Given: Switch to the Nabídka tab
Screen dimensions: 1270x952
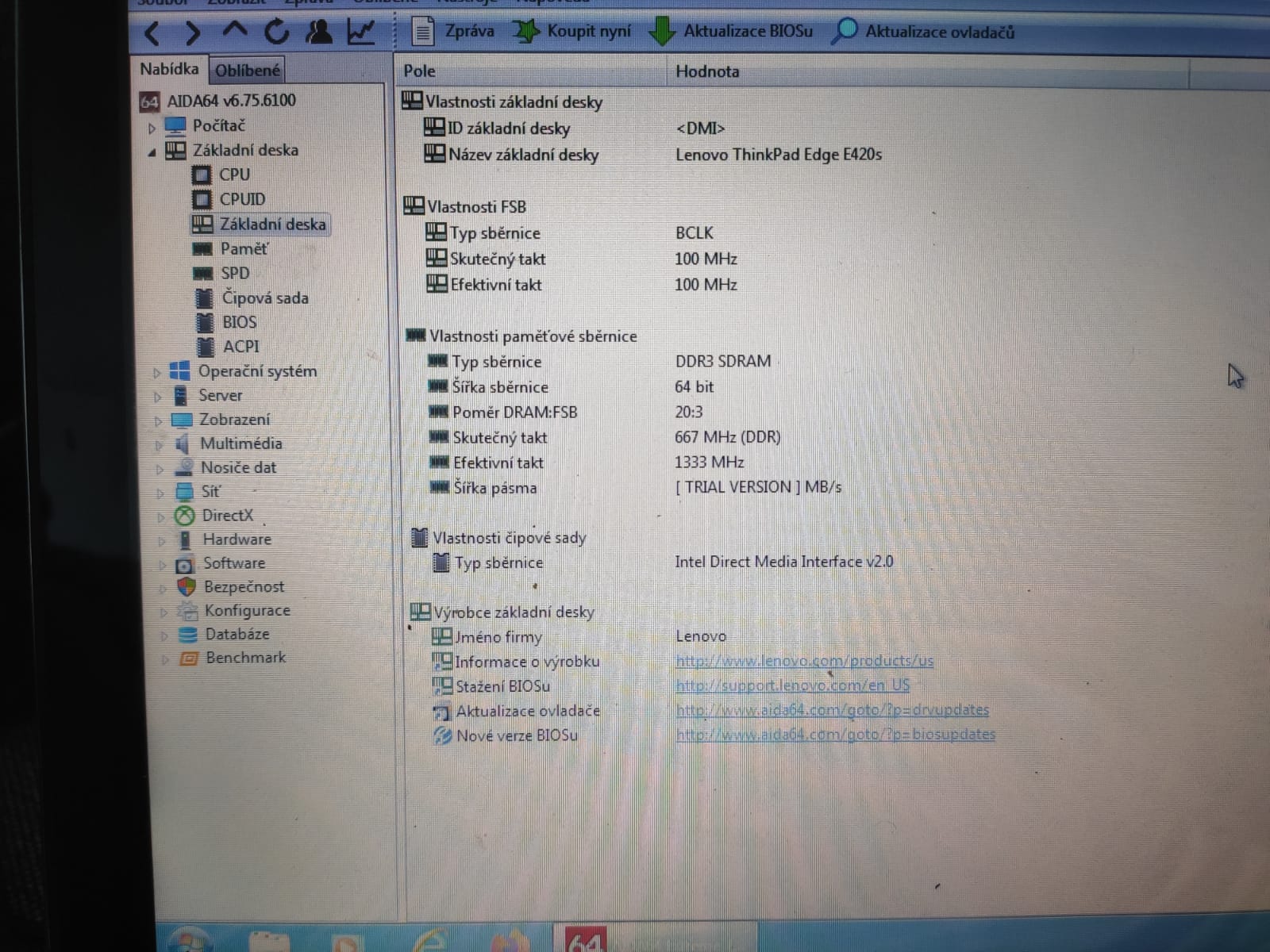Looking at the screenshot, I should pos(169,69).
